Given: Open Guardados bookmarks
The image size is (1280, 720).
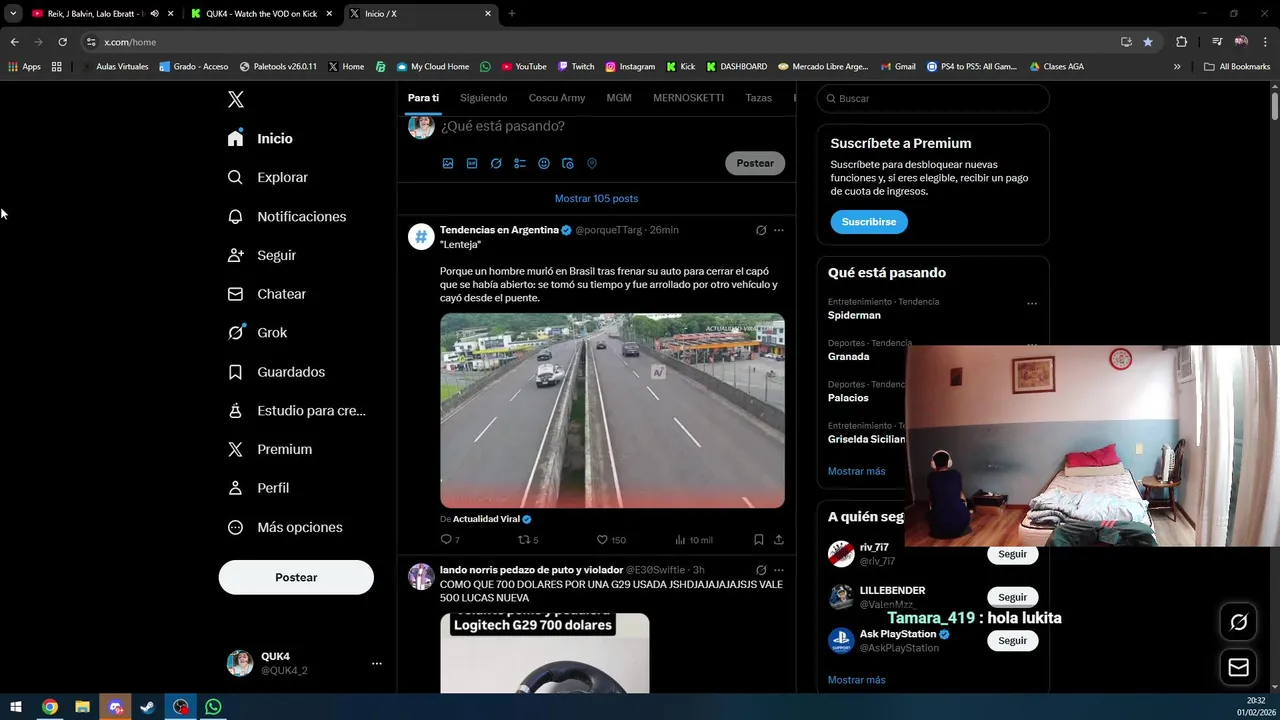Looking at the screenshot, I should tap(277, 372).
